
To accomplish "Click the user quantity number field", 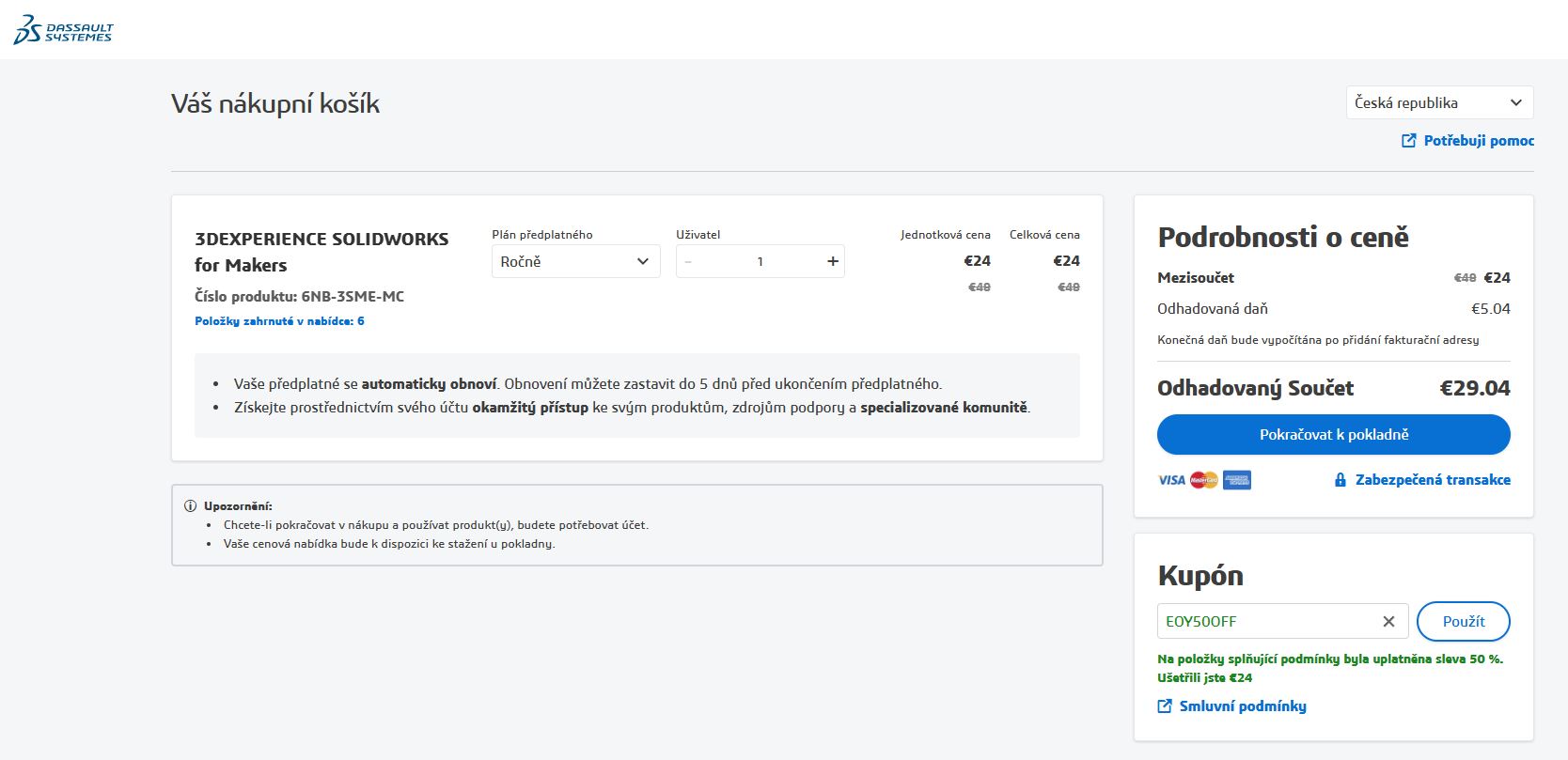I will click(x=760, y=261).
